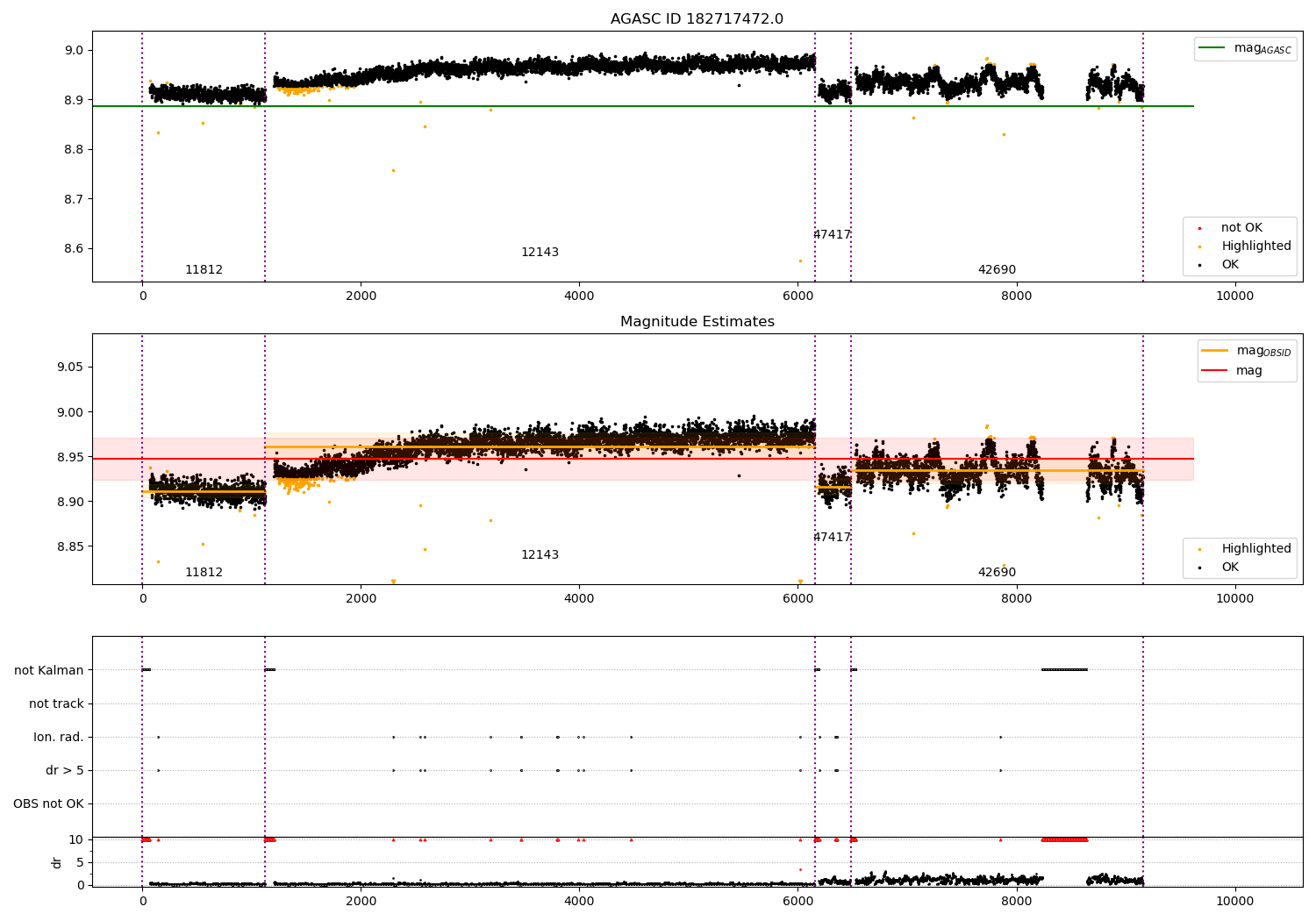Click the 'not track' axis label
The width and height of the screenshot is (1316, 921).
56,704
